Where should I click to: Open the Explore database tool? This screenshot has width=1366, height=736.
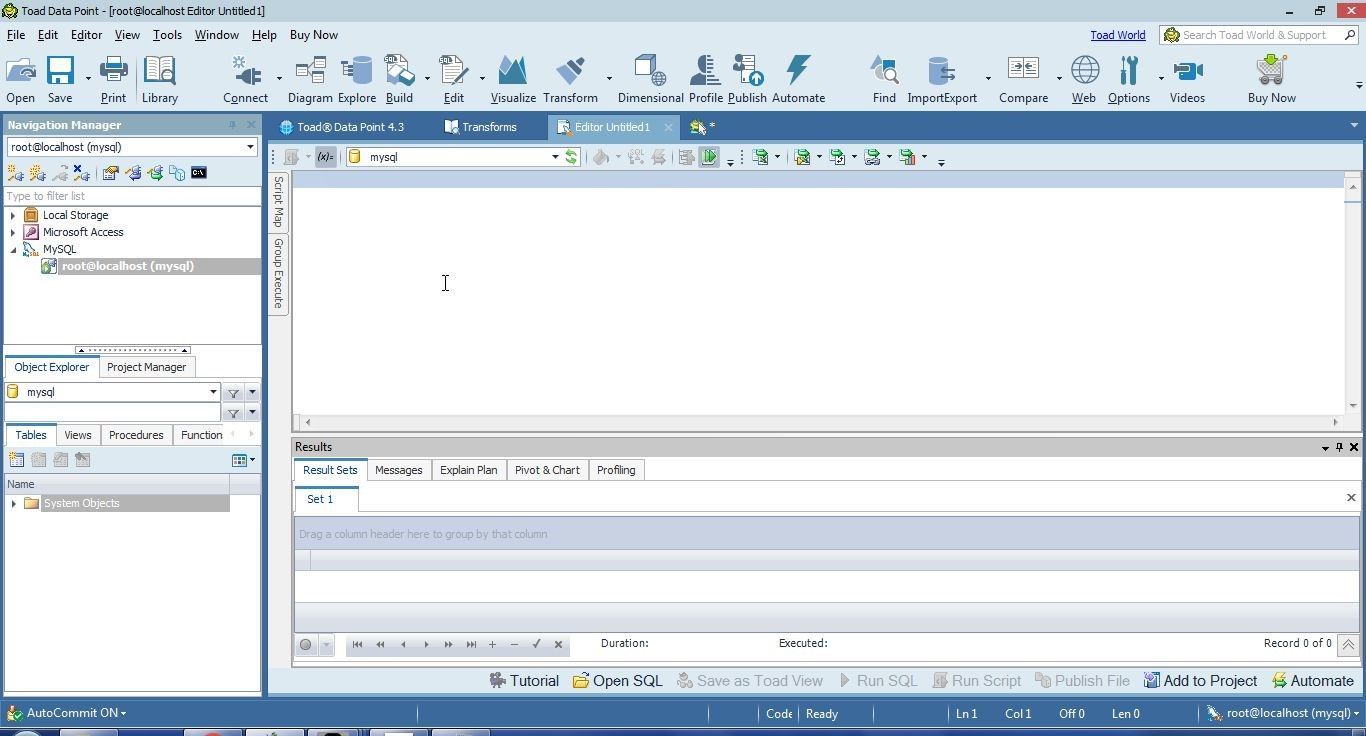(356, 79)
